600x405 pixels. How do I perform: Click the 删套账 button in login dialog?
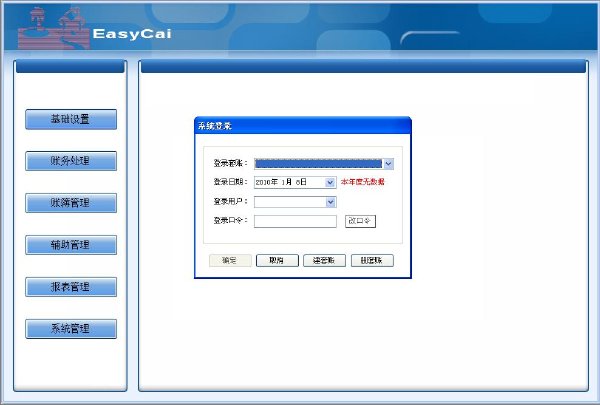(372, 261)
